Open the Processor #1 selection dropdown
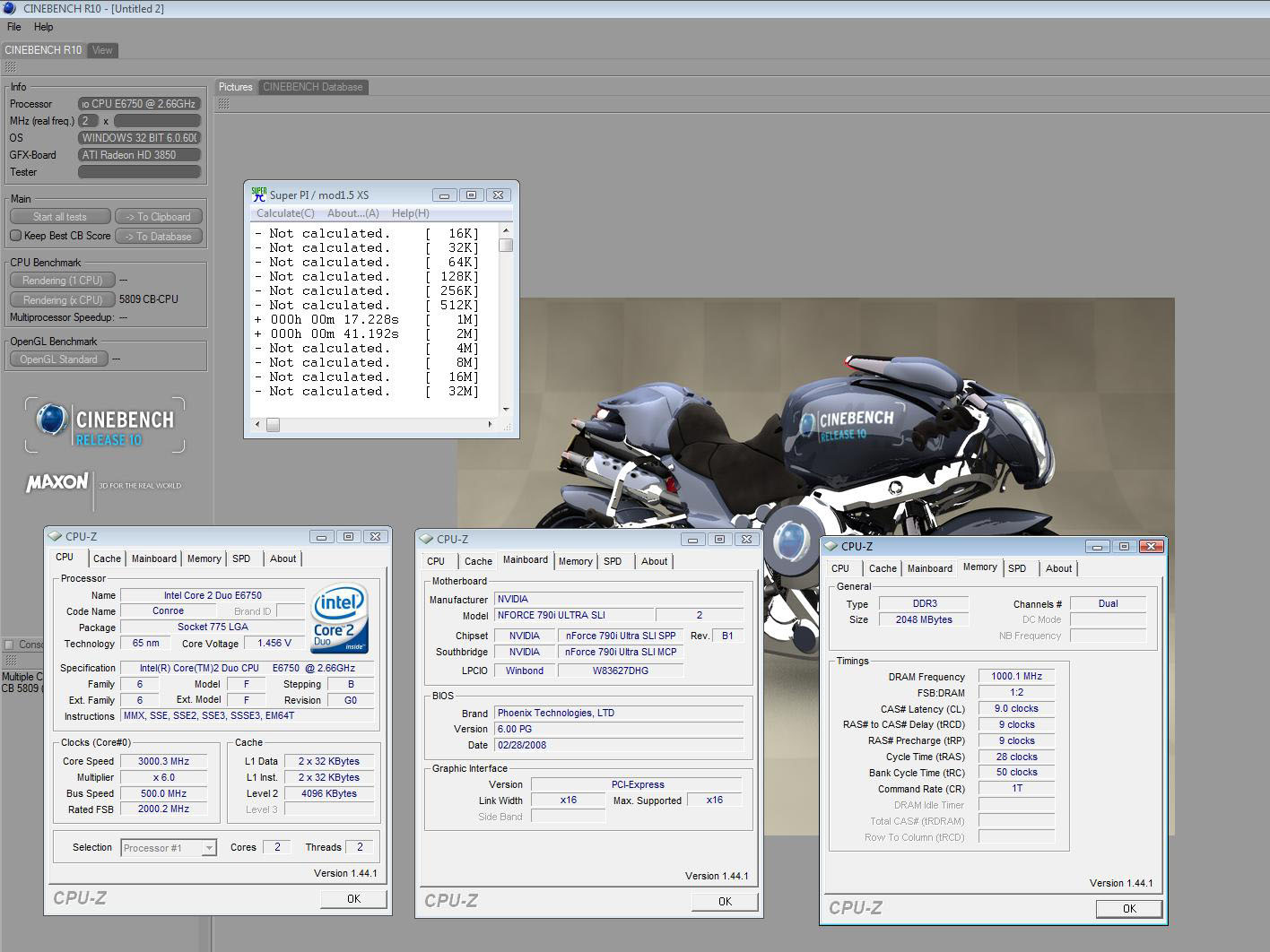This screenshot has height=952, width=1270. [x=169, y=848]
